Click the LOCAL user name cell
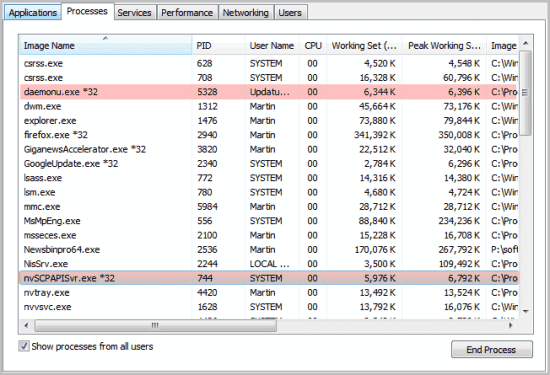The image size is (550, 375). 269,264
